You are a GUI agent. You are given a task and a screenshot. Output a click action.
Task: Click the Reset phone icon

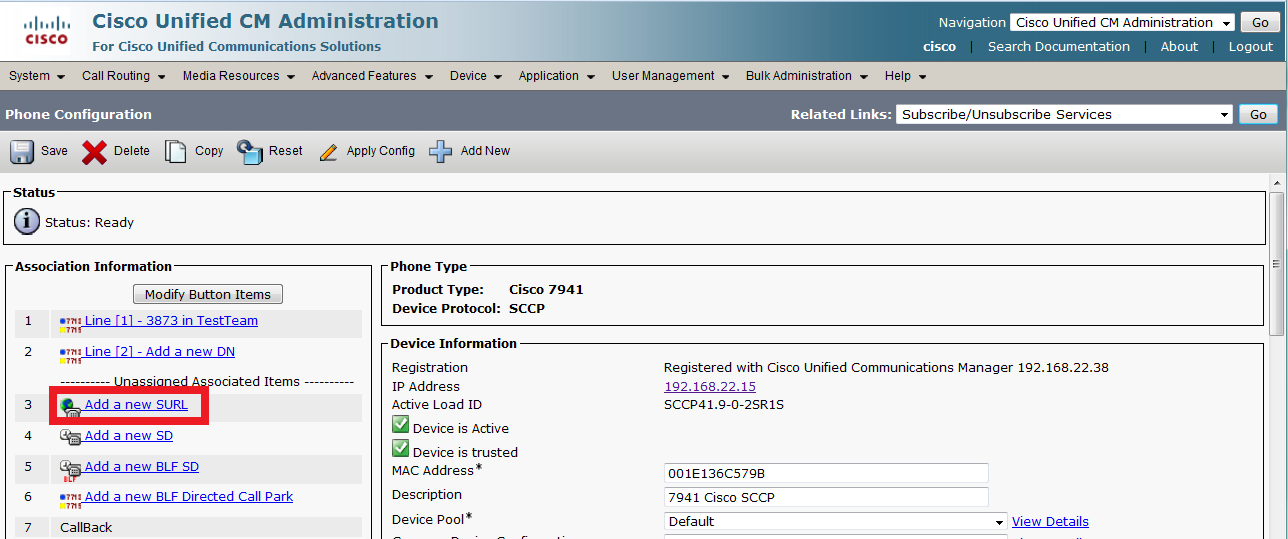pyautogui.click(x=249, y=151)
